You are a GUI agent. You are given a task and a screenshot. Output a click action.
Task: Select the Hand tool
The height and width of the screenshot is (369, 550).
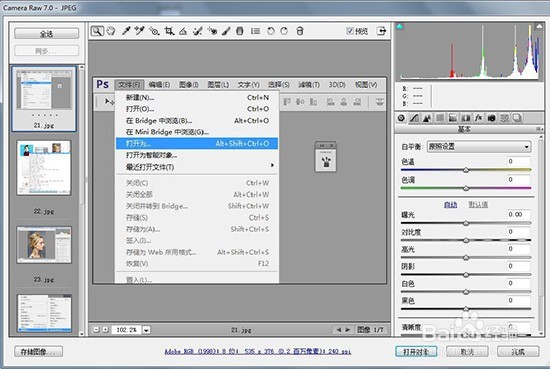point(111,31)
